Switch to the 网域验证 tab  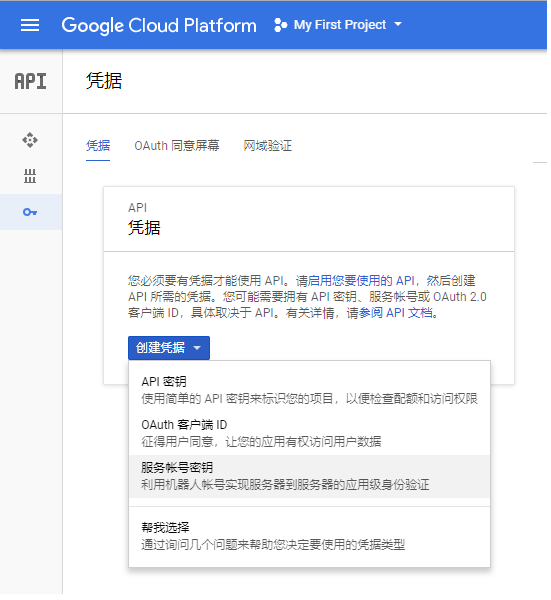click(x=268, y=146)
